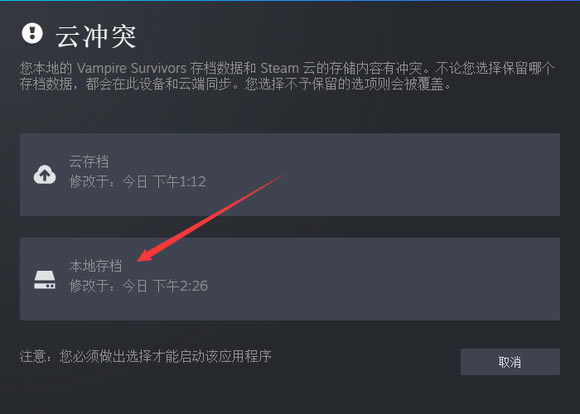Click 今日 in the local save timestamp
The height and width of the screenshot is (414, 580).
pyautogui.click(x=135, y=286)
